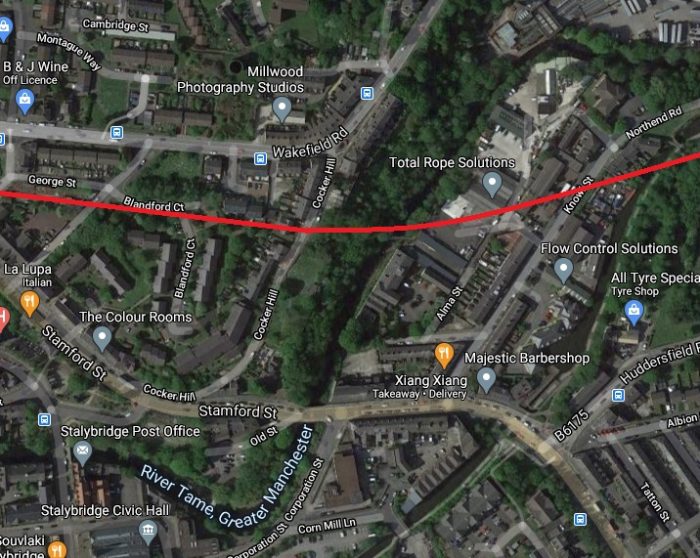Select the Stalybridge Post Office mail icon
The image size is (700, 558).
(x=82, y=452)
